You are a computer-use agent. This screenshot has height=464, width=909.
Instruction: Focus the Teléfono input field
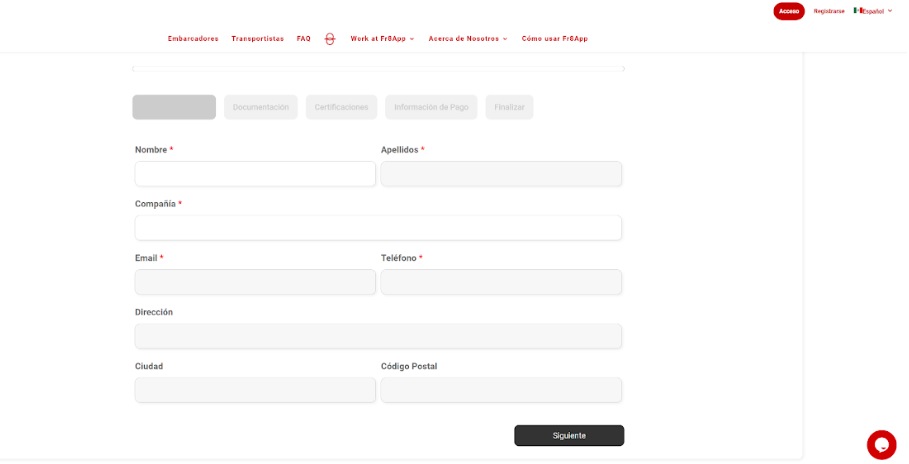click(x=501, y=282)
